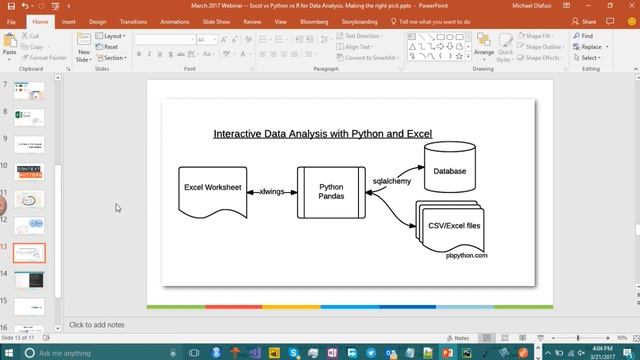Expand the shapes gallery more button
The height and width of the screenshot is (360, 640).
(x=468, y=57)
